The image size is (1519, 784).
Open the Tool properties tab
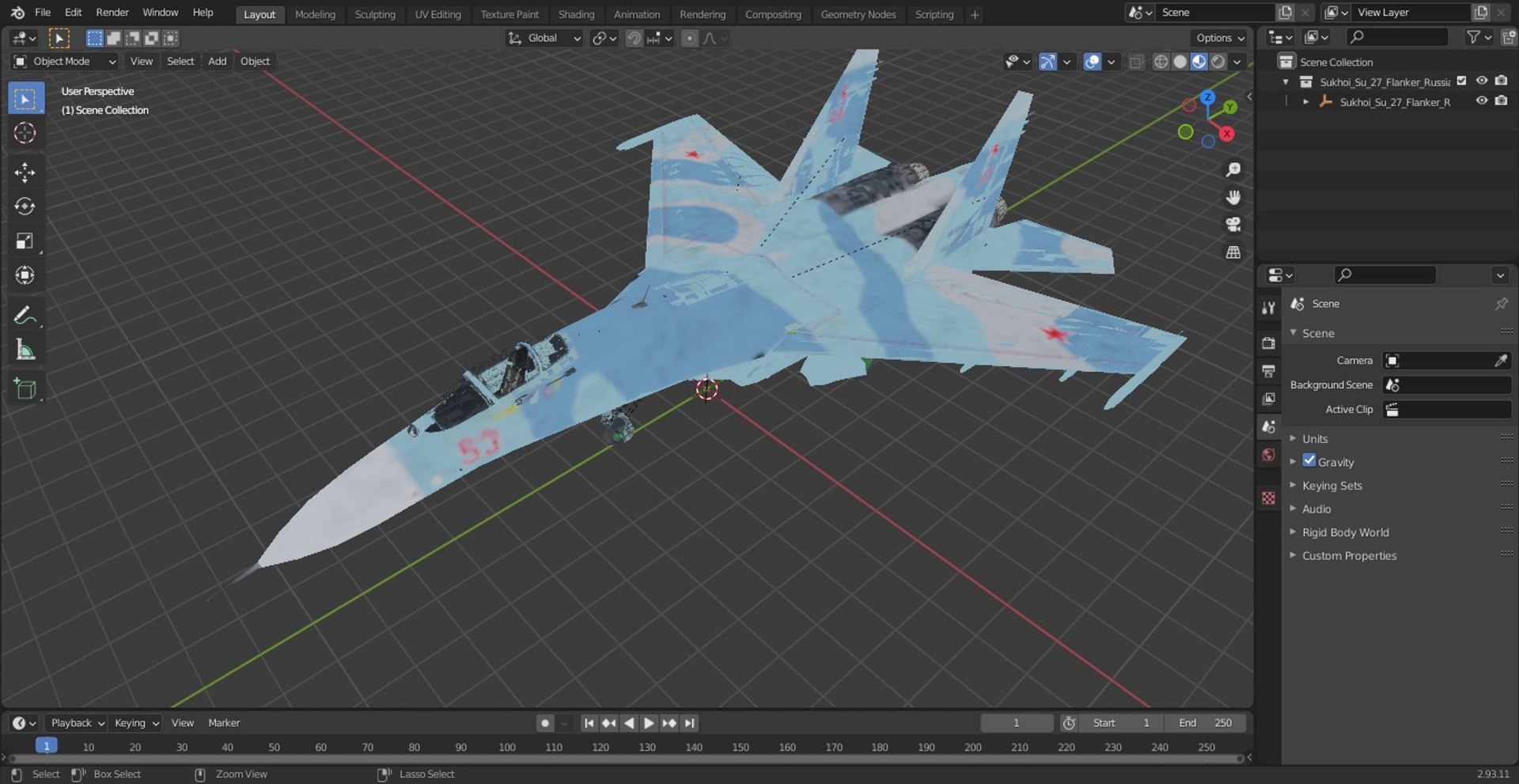(x=1268, y=308)
